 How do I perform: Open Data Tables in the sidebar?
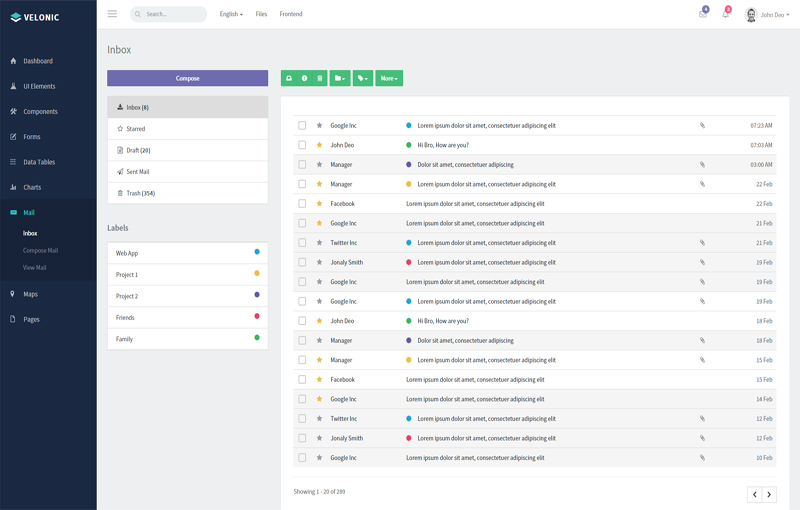click(x=39, y=162)
